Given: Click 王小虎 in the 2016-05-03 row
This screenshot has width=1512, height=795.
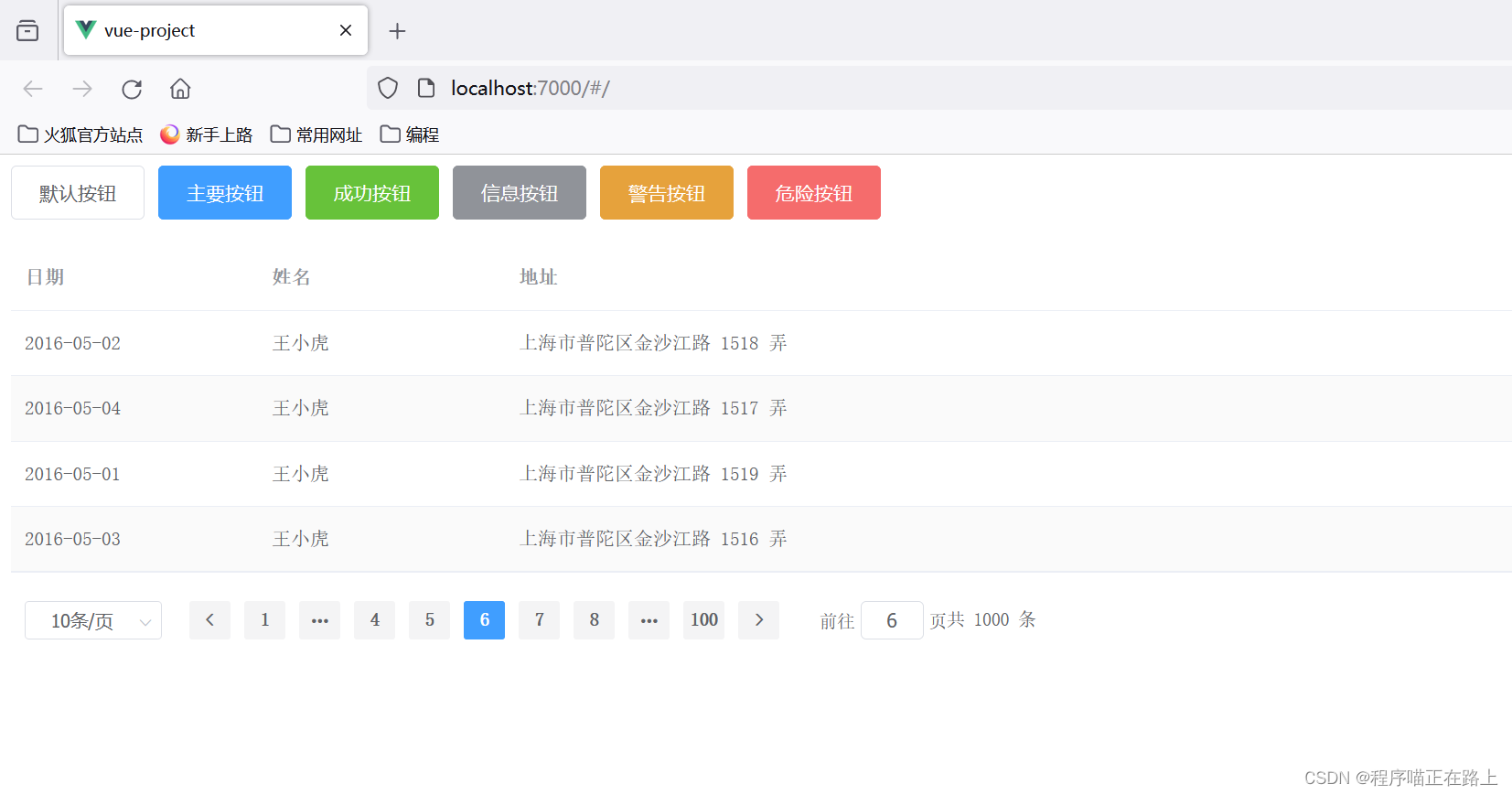Looking at the screenshot, I should coord(301,539).
